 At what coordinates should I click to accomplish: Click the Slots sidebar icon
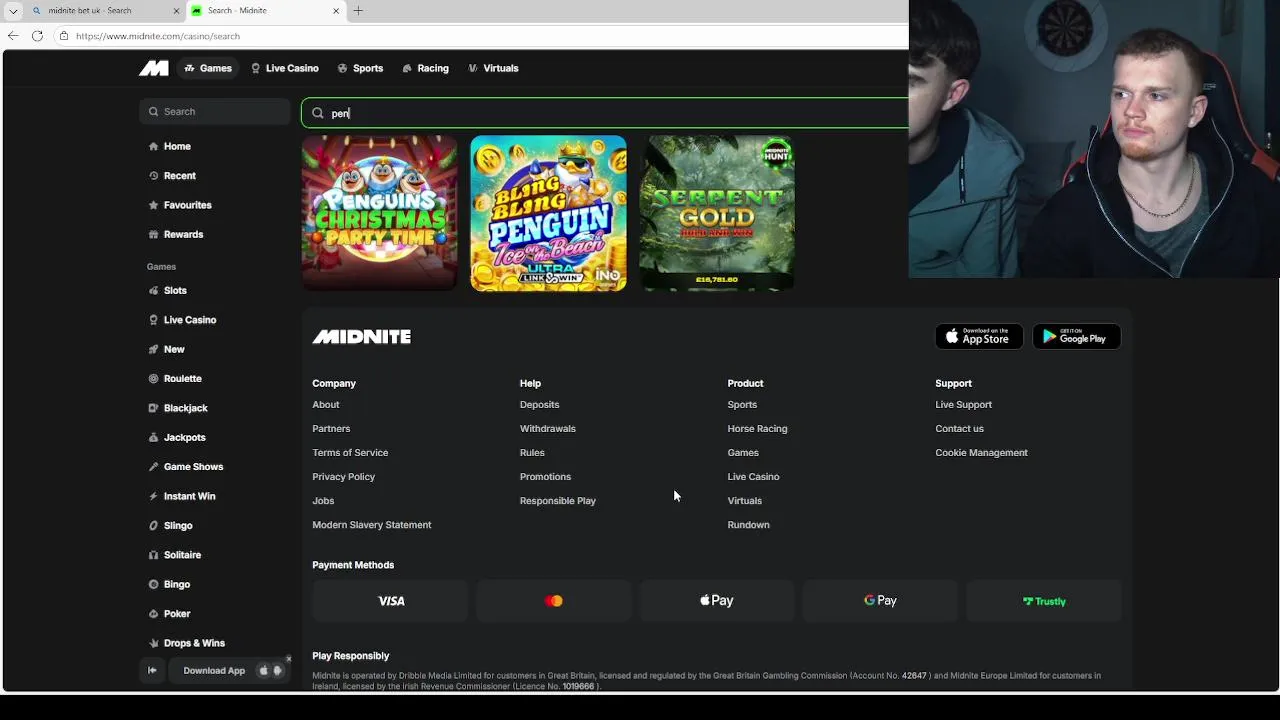(x=153, y=291)
